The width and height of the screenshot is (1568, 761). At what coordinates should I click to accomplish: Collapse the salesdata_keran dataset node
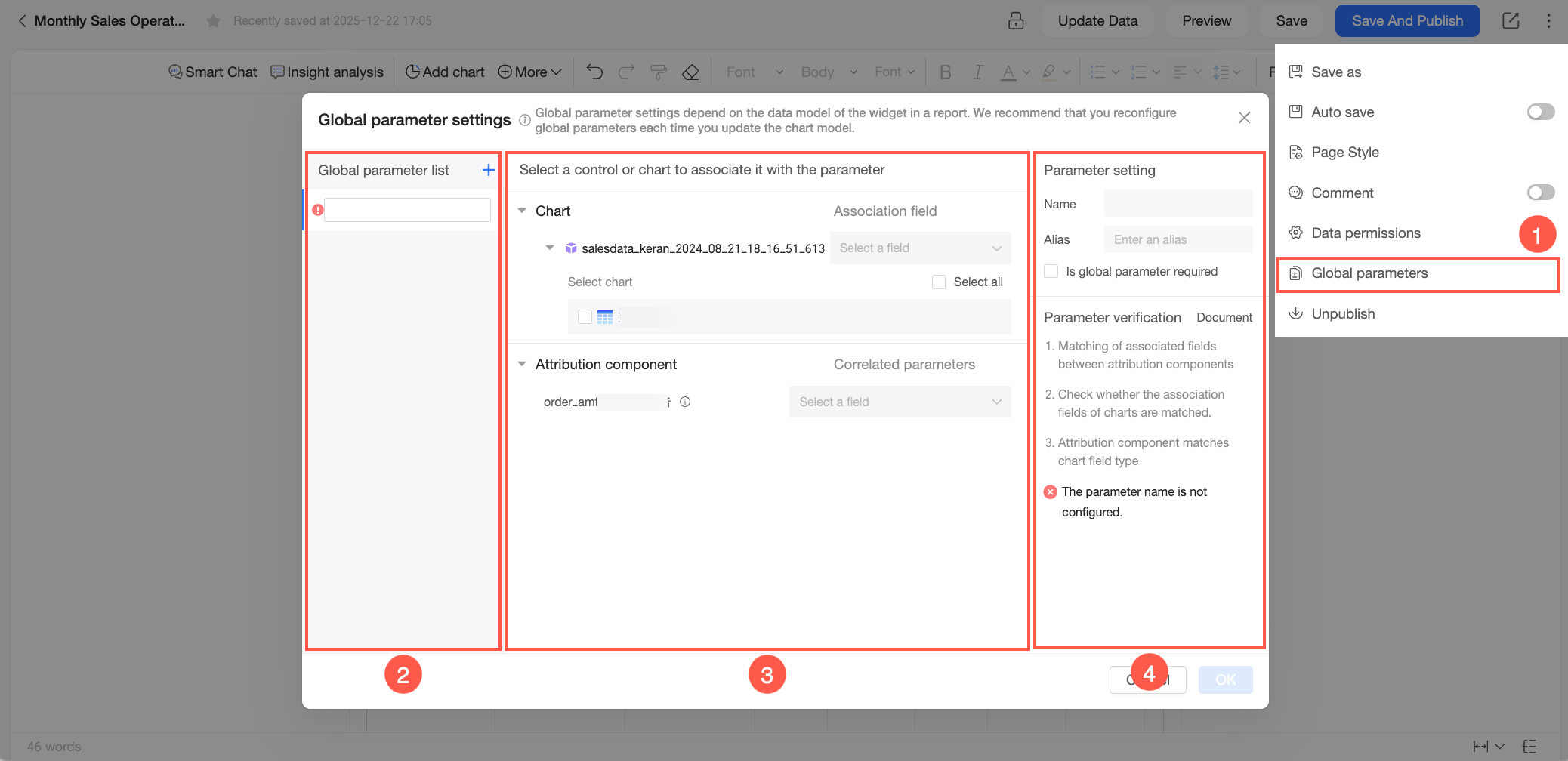[x=550, y=248]
